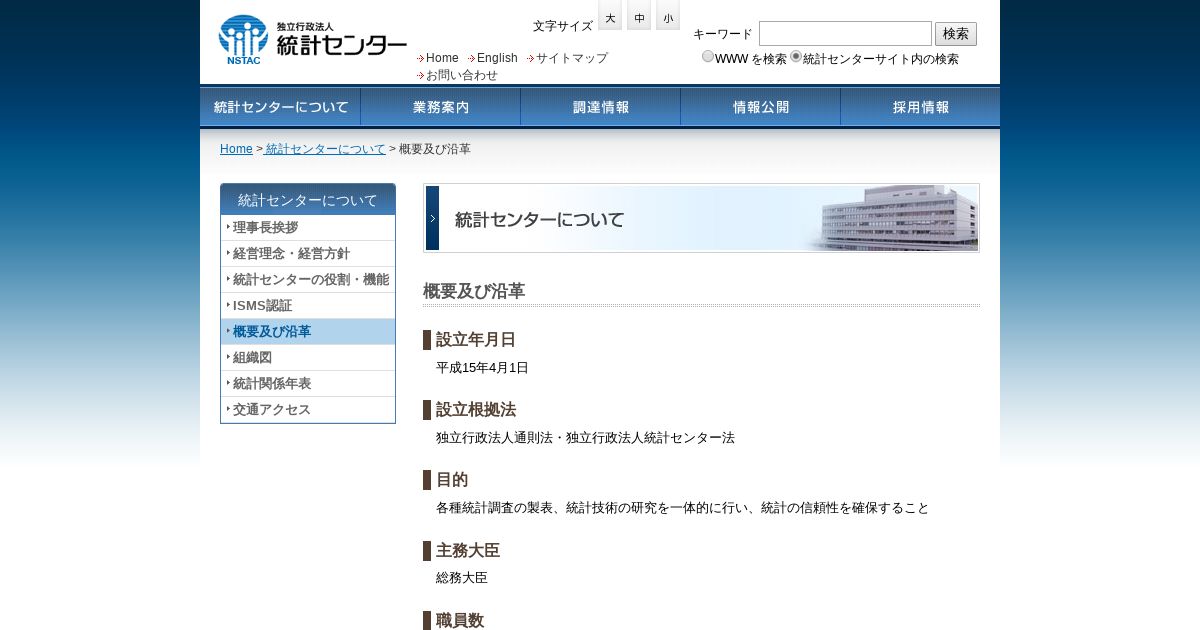
Task: Select 概要及び沿革 in the sidebar
Action: point(308,331)
